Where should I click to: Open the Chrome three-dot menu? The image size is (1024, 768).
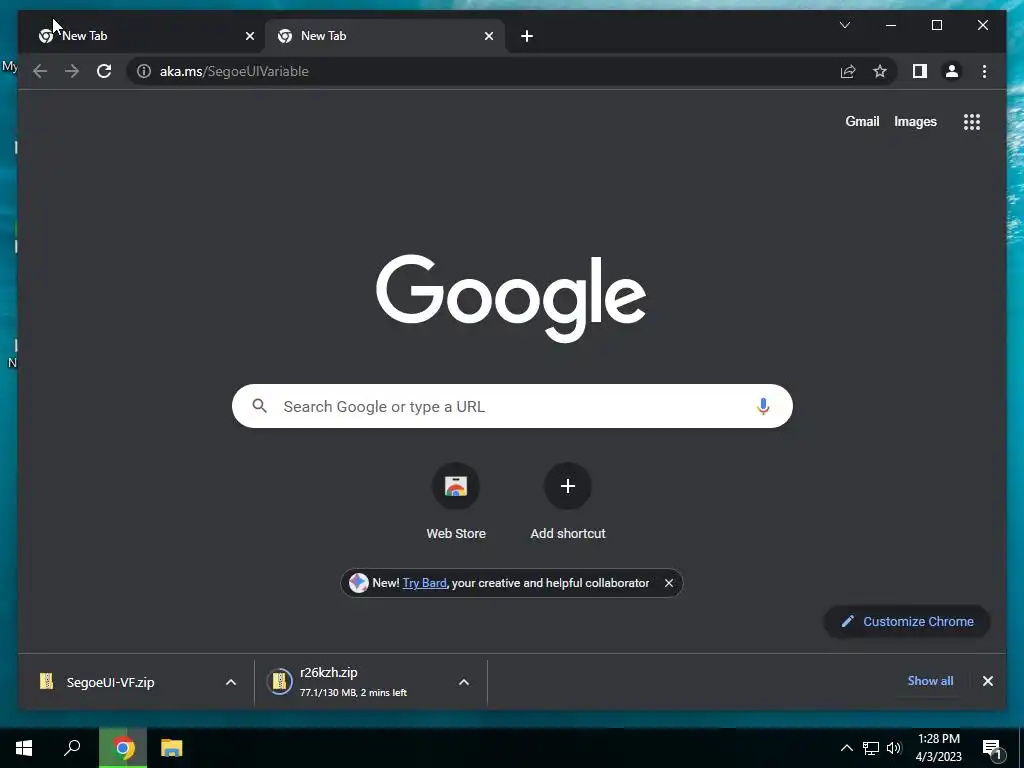click(x=984, y=71)
